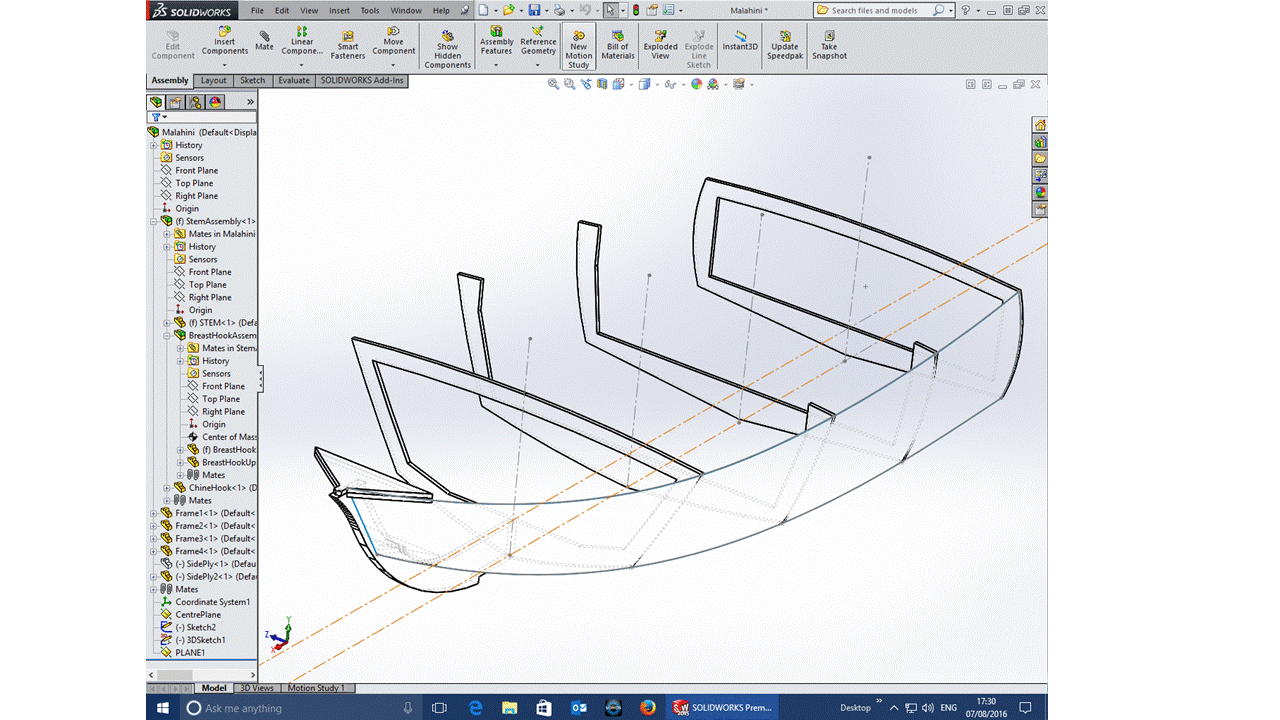The image size is (1280, 720).
Task: Open Motion Study 1 tab
Action: tap(316, 688)
